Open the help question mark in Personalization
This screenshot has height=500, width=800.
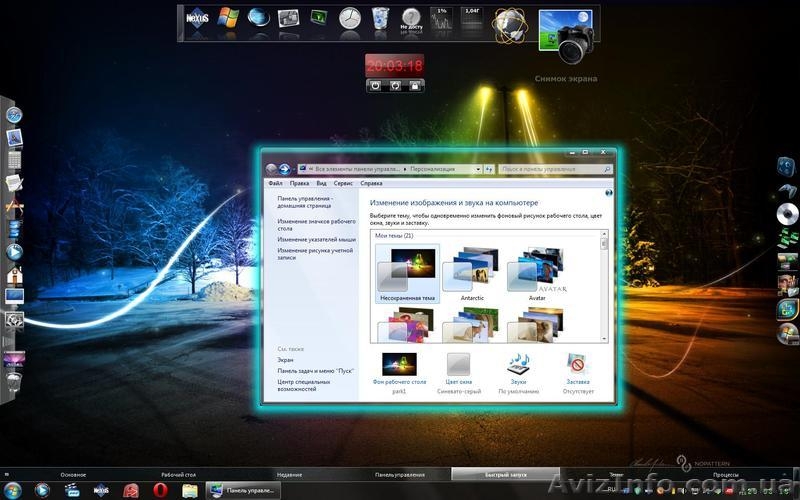click(609, 192)
